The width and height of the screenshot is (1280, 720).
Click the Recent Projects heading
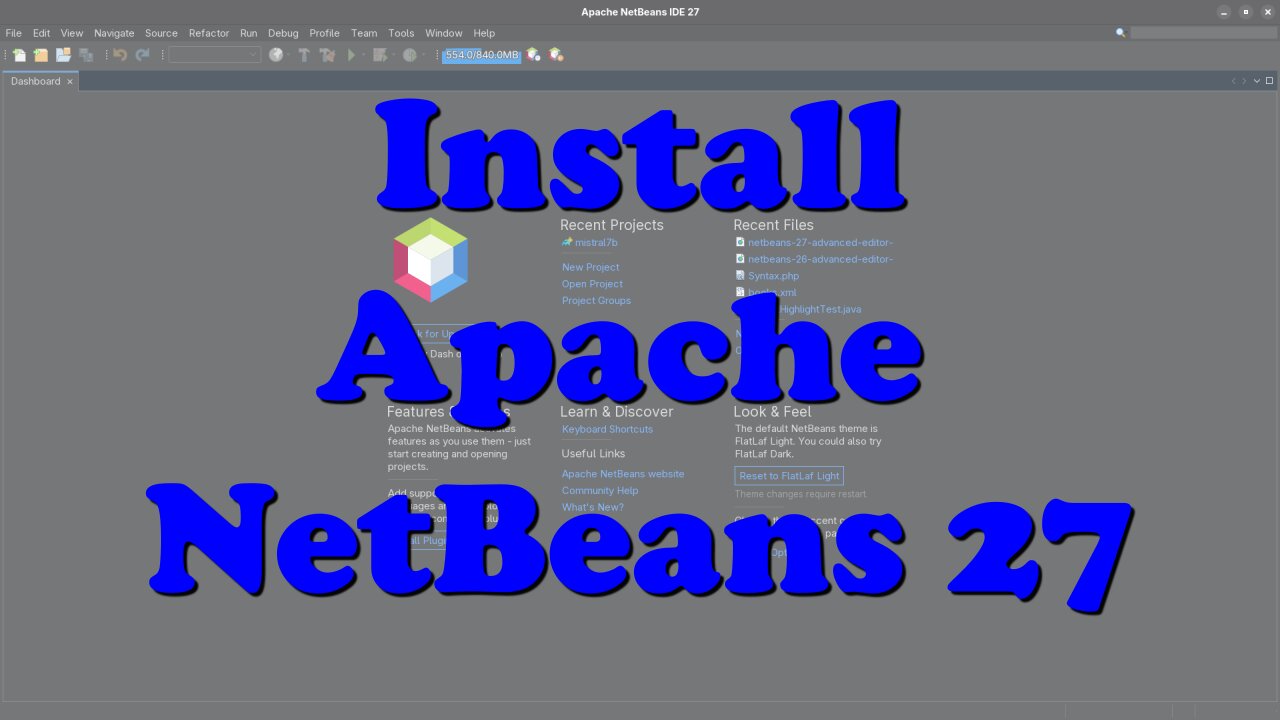click(x=612, y=225)
